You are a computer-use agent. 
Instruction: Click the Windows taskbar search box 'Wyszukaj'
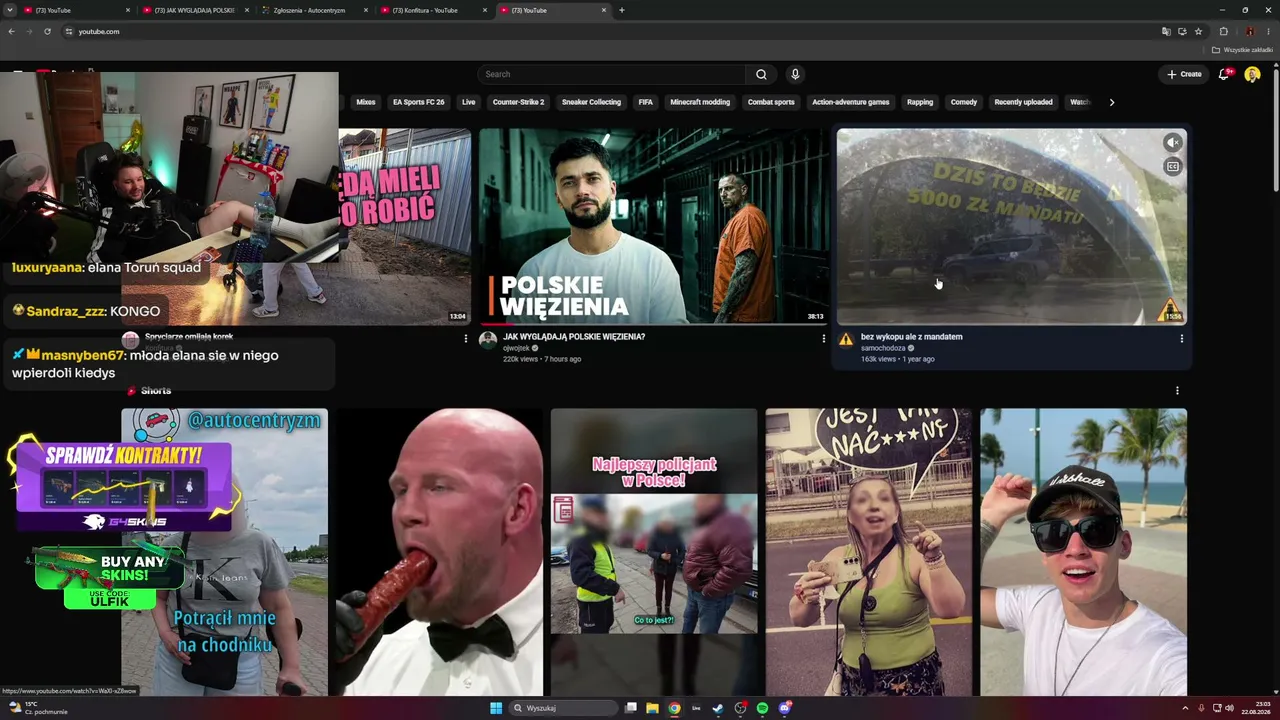[563, 708]
